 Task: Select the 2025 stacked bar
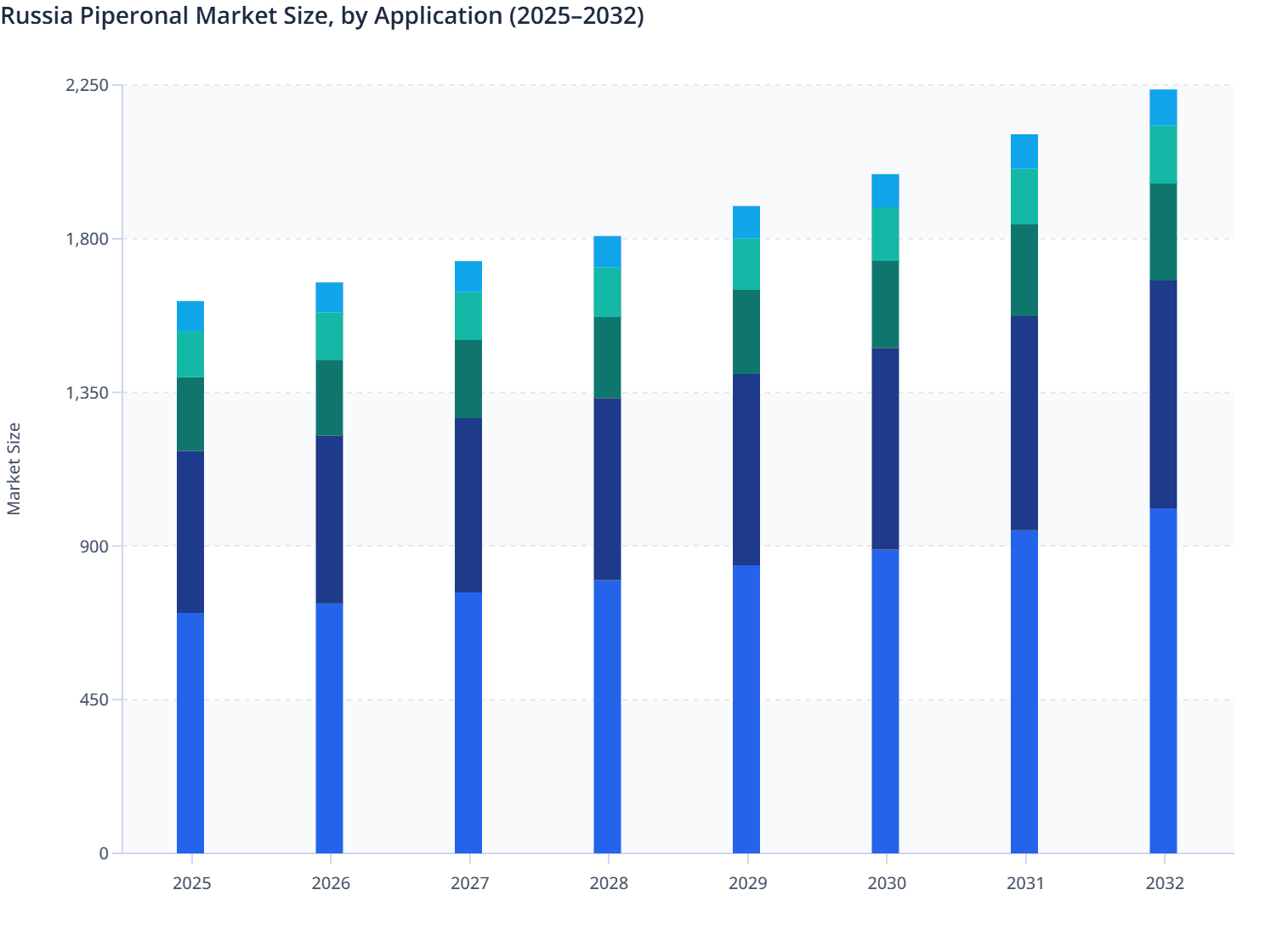coord(191,595)
